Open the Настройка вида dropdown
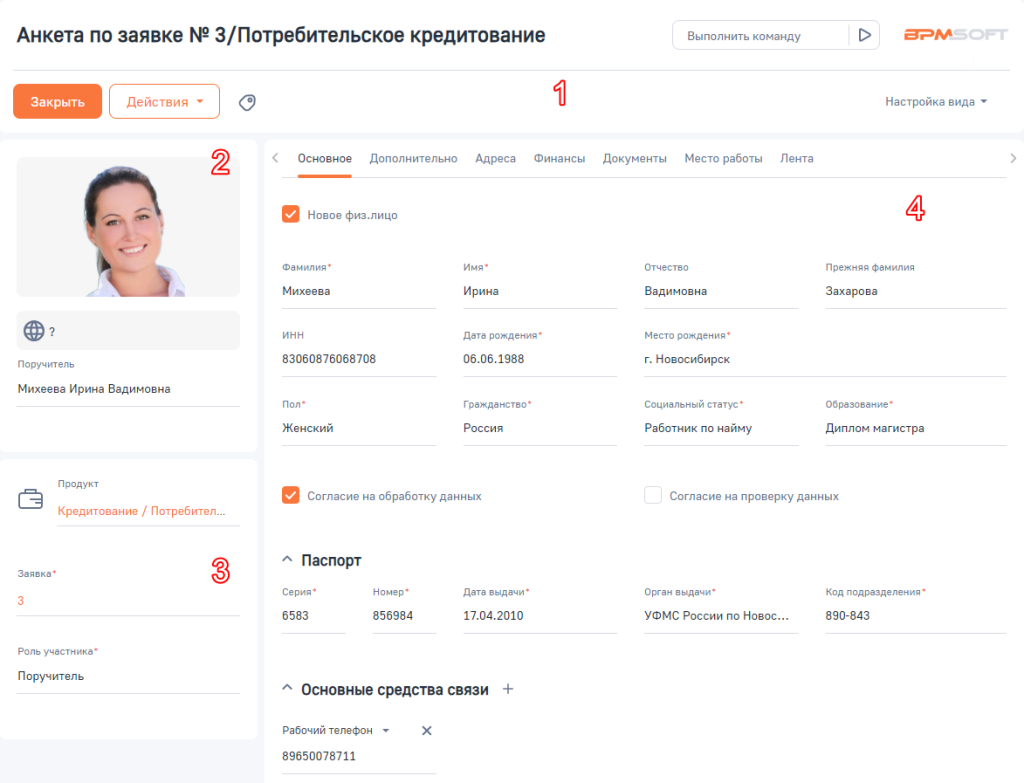Viewport: 1024px width, 783px height. (x=936, y=101)
